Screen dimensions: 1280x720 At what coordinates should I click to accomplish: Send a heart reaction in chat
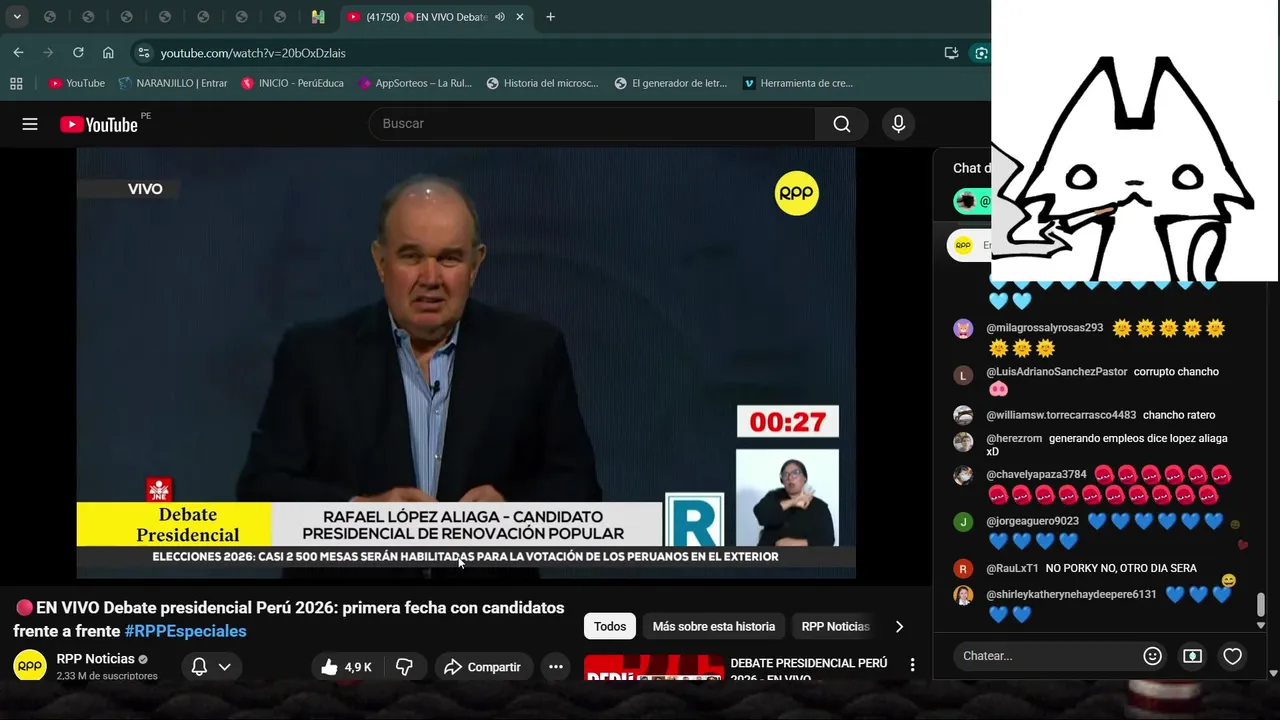point(1233,656)
